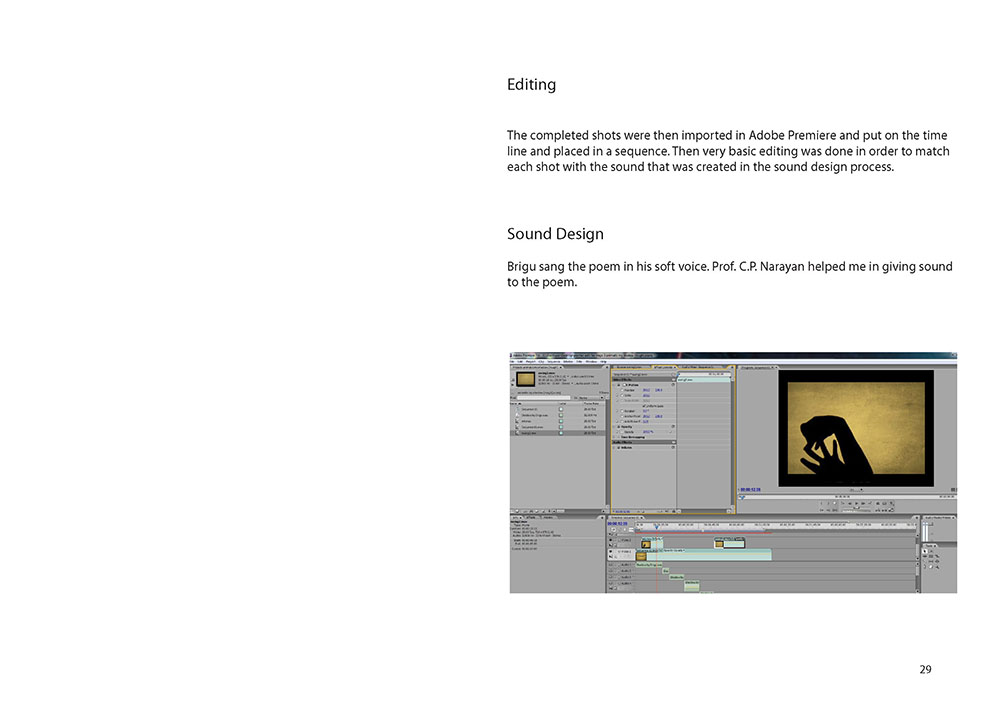Screen dimensions: 1000x707
Task: Expand the Volume audio effect
Action: point(615,448)
